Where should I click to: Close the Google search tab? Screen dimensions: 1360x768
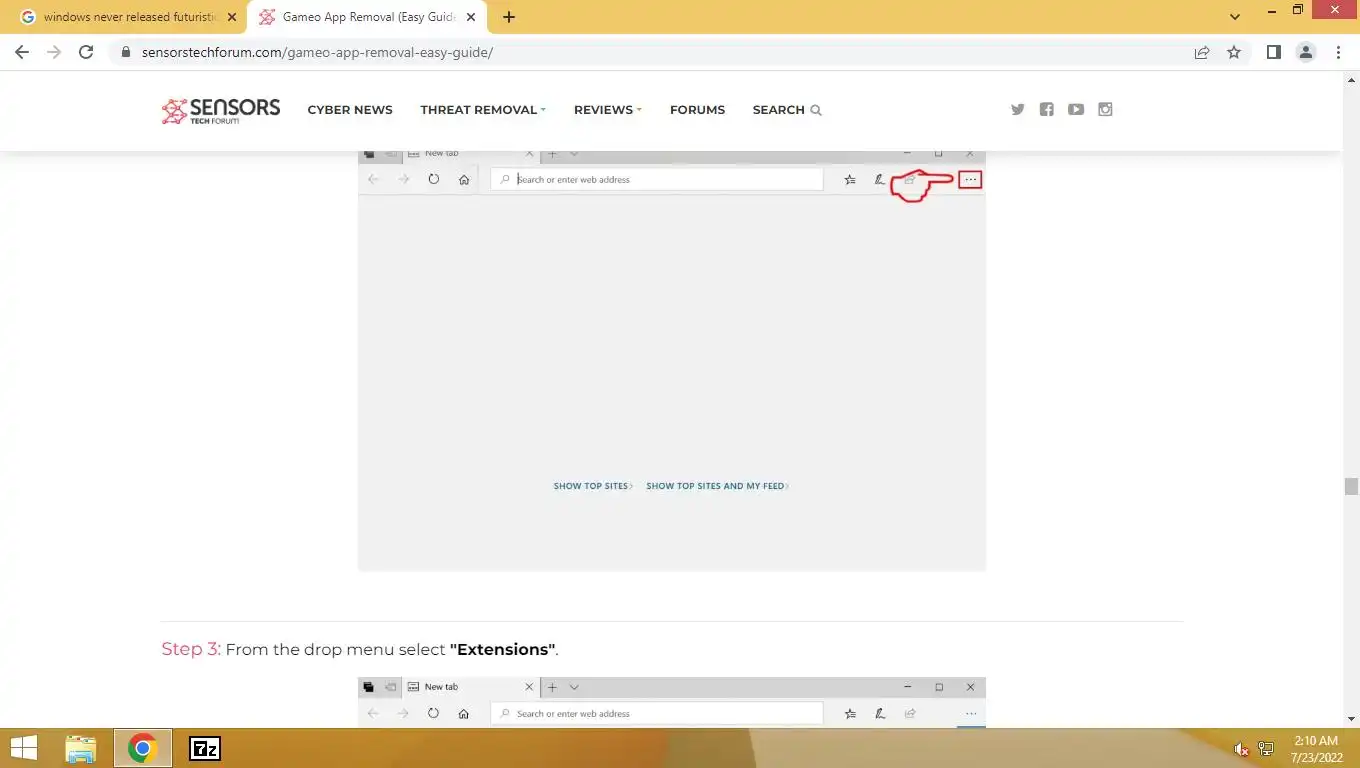(232, 17)
